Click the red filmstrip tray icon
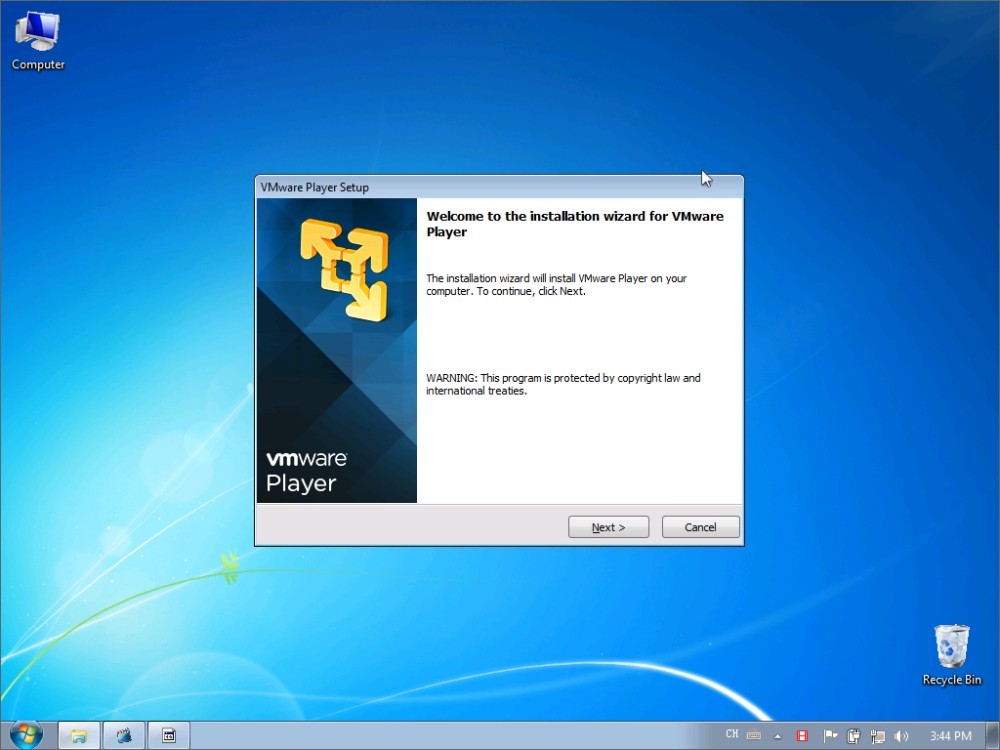1000x750 pixels. pyautogui.click(x=802, y=736)
